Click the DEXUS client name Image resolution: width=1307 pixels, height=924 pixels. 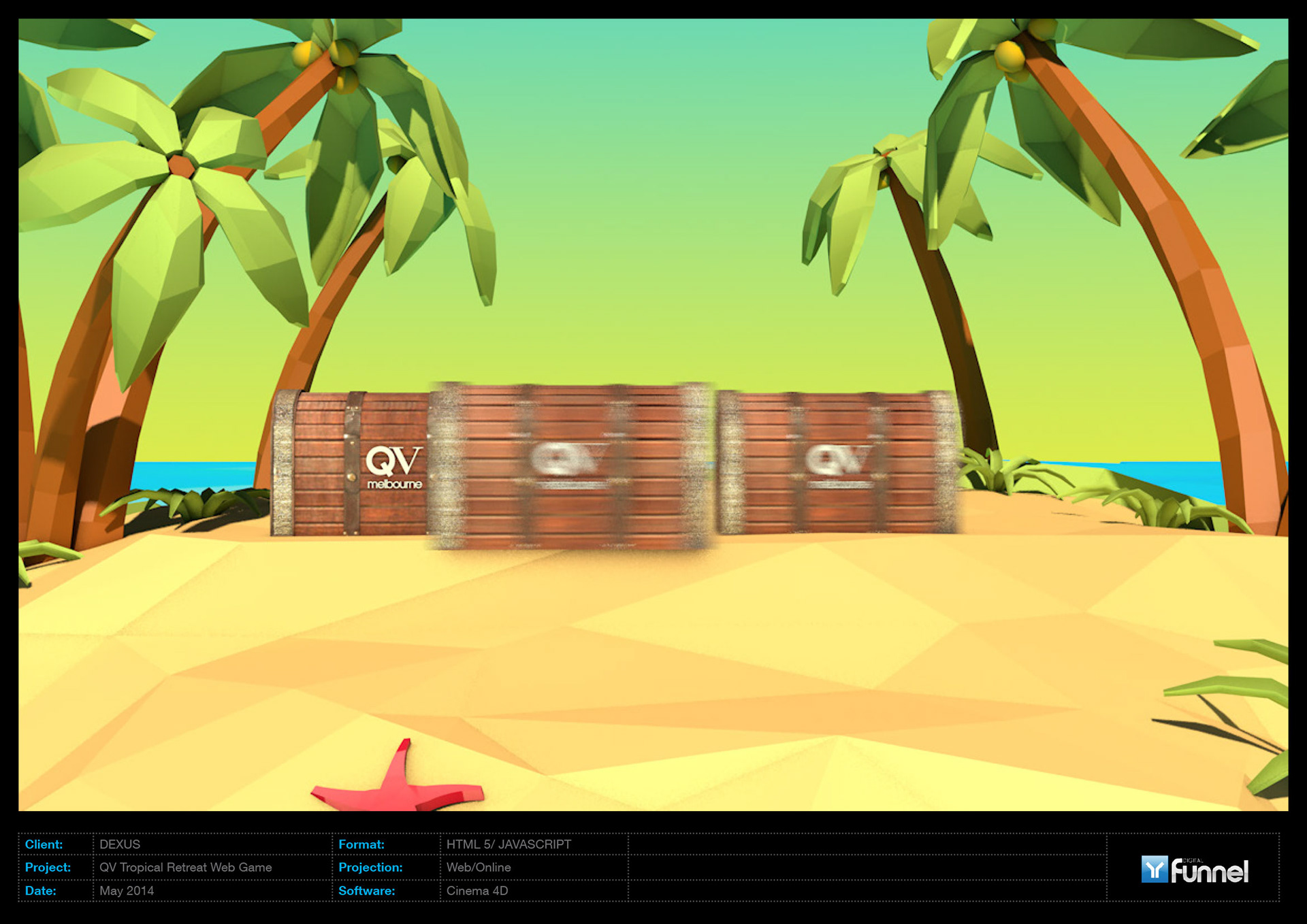[120, 844]
